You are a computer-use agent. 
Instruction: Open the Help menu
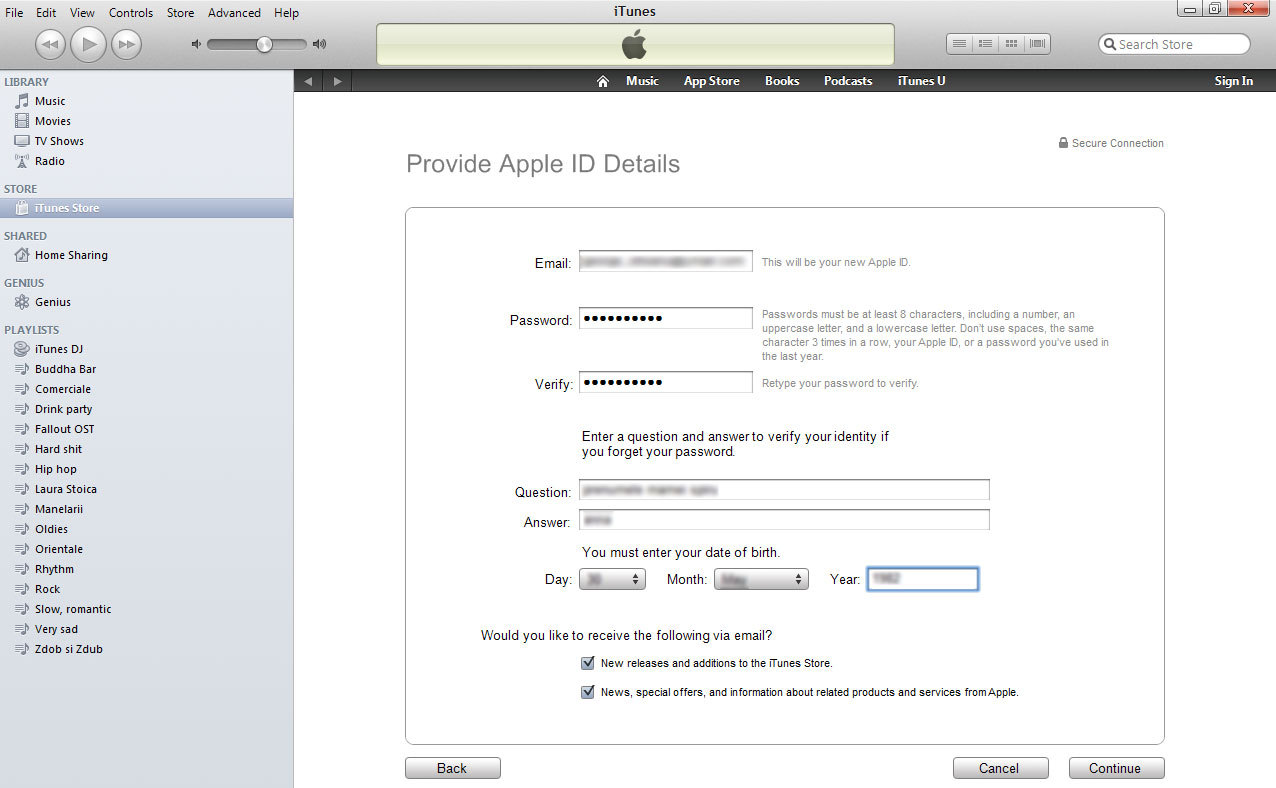286,13
